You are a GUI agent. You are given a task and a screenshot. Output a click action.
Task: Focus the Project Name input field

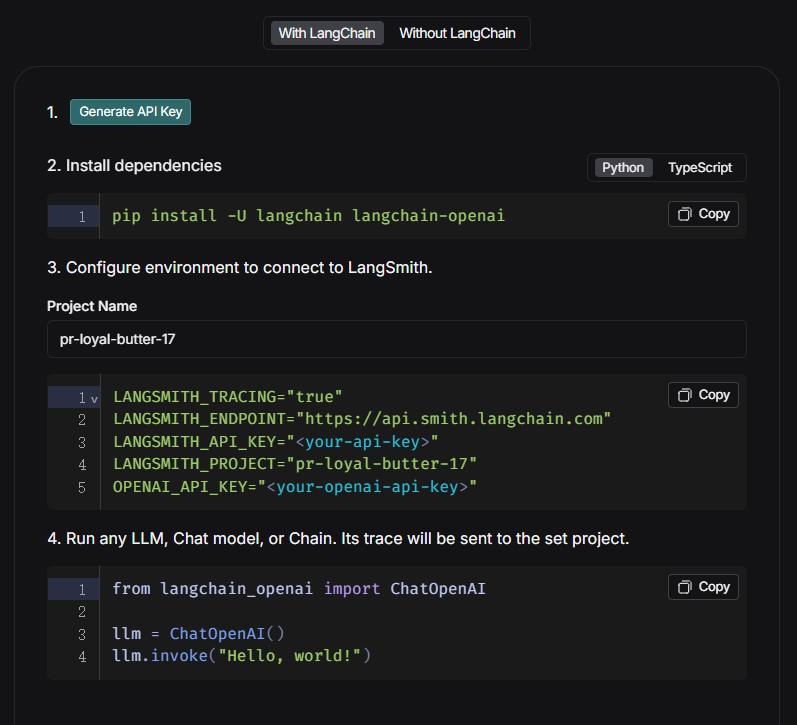396,339
